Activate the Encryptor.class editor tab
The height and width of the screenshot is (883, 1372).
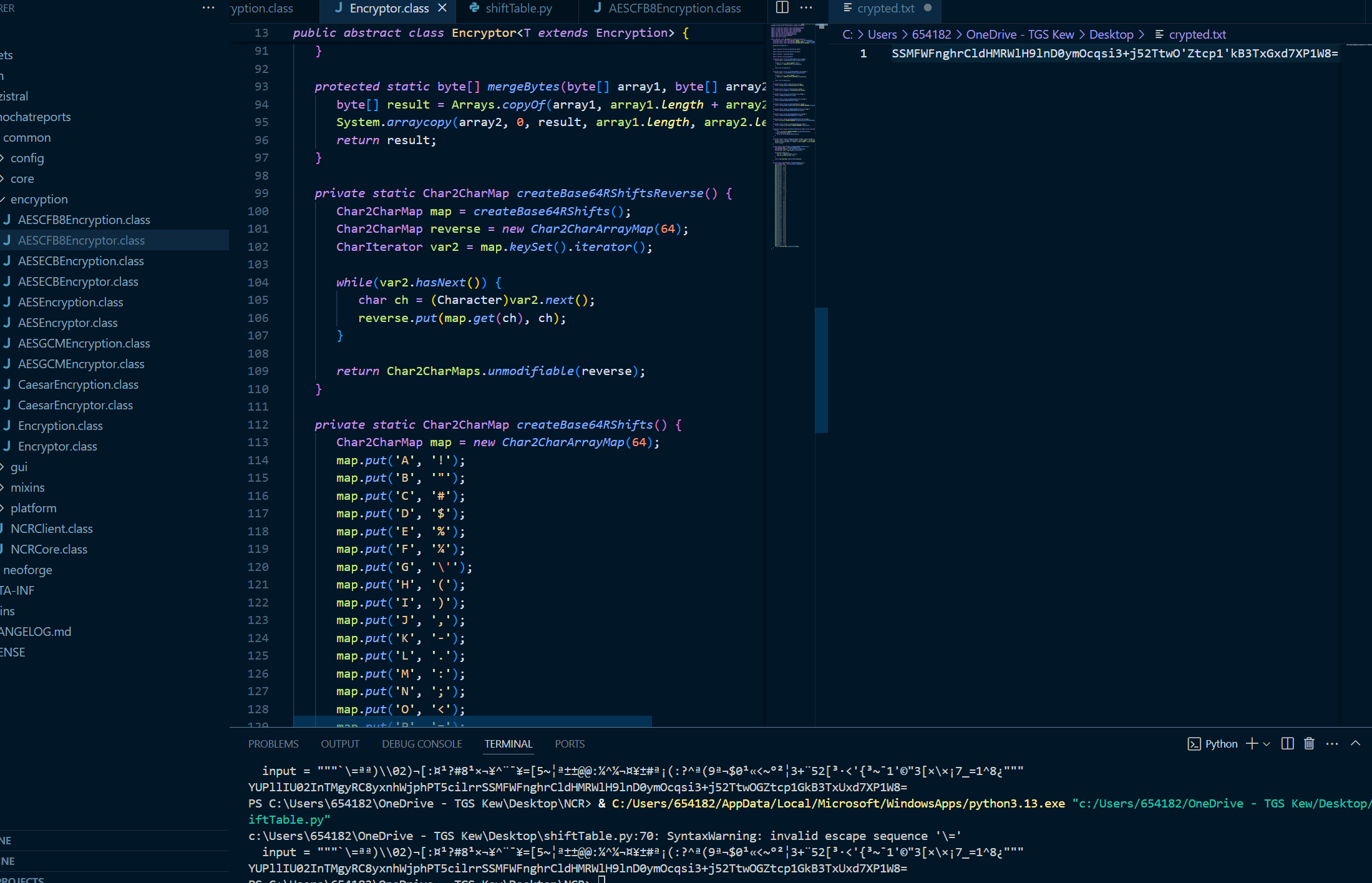coord(389,8)
